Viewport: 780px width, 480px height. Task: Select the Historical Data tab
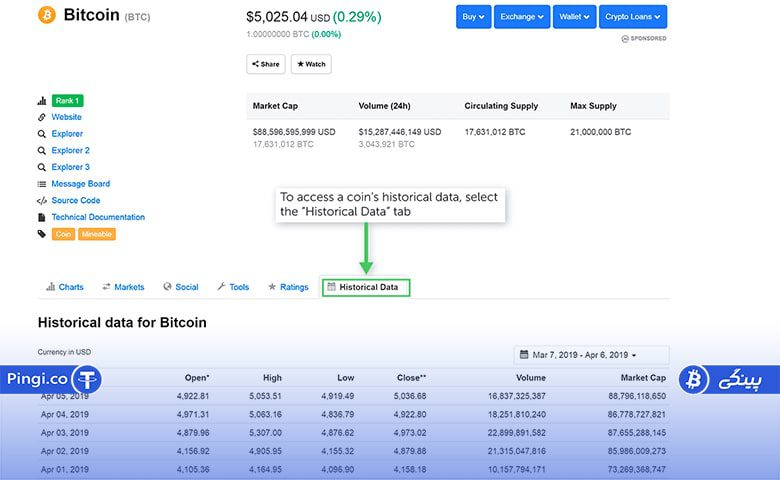coord(366,287)
